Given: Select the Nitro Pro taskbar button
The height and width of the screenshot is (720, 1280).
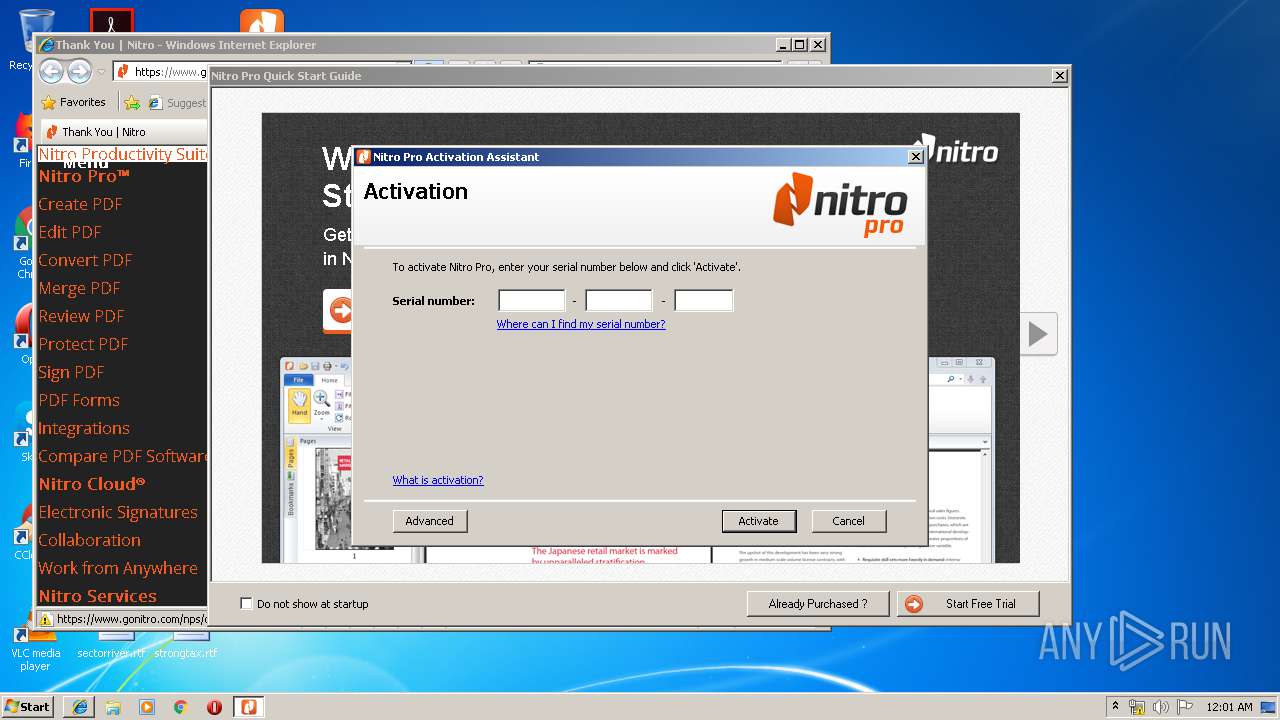Looking at the screenshot, I should pos(248,707).
